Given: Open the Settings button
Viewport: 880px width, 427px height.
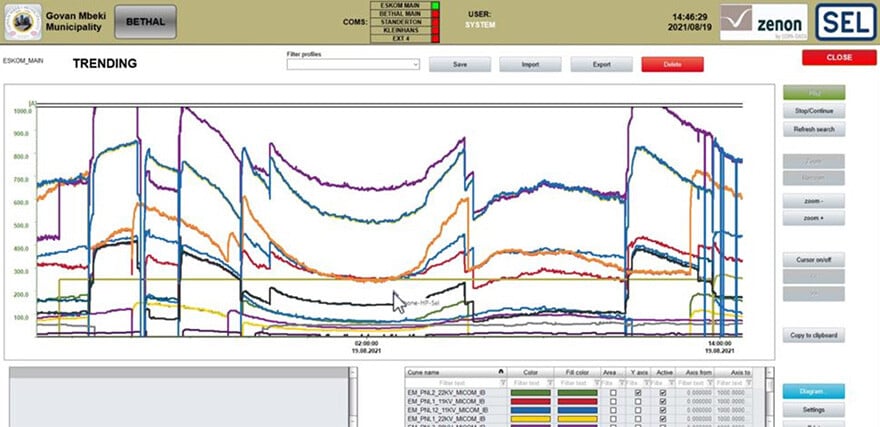Looking at the screenshot, I should coord(814,410).
